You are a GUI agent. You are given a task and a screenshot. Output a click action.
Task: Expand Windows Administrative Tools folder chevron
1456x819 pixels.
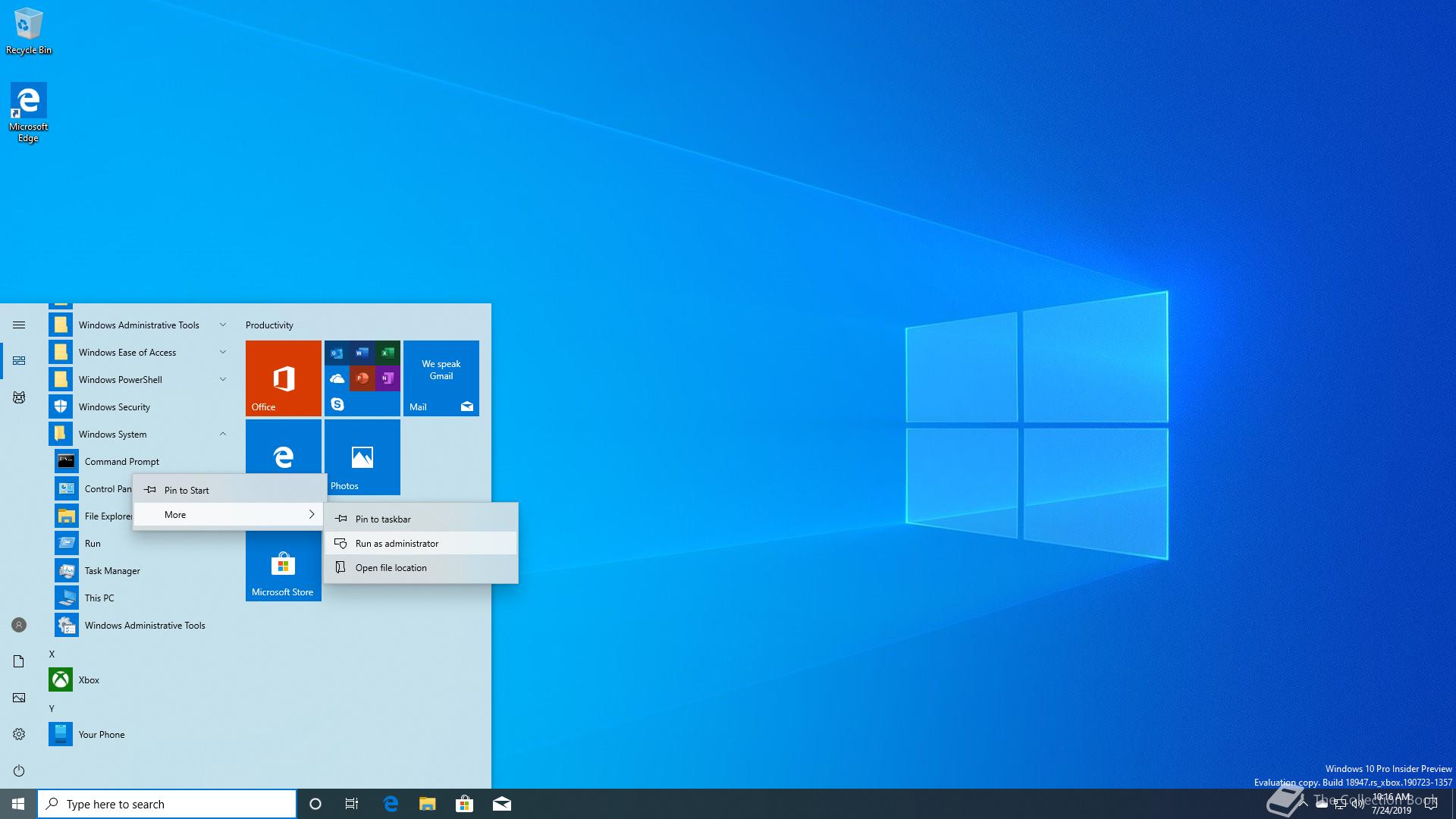click(x=223, y=325)
